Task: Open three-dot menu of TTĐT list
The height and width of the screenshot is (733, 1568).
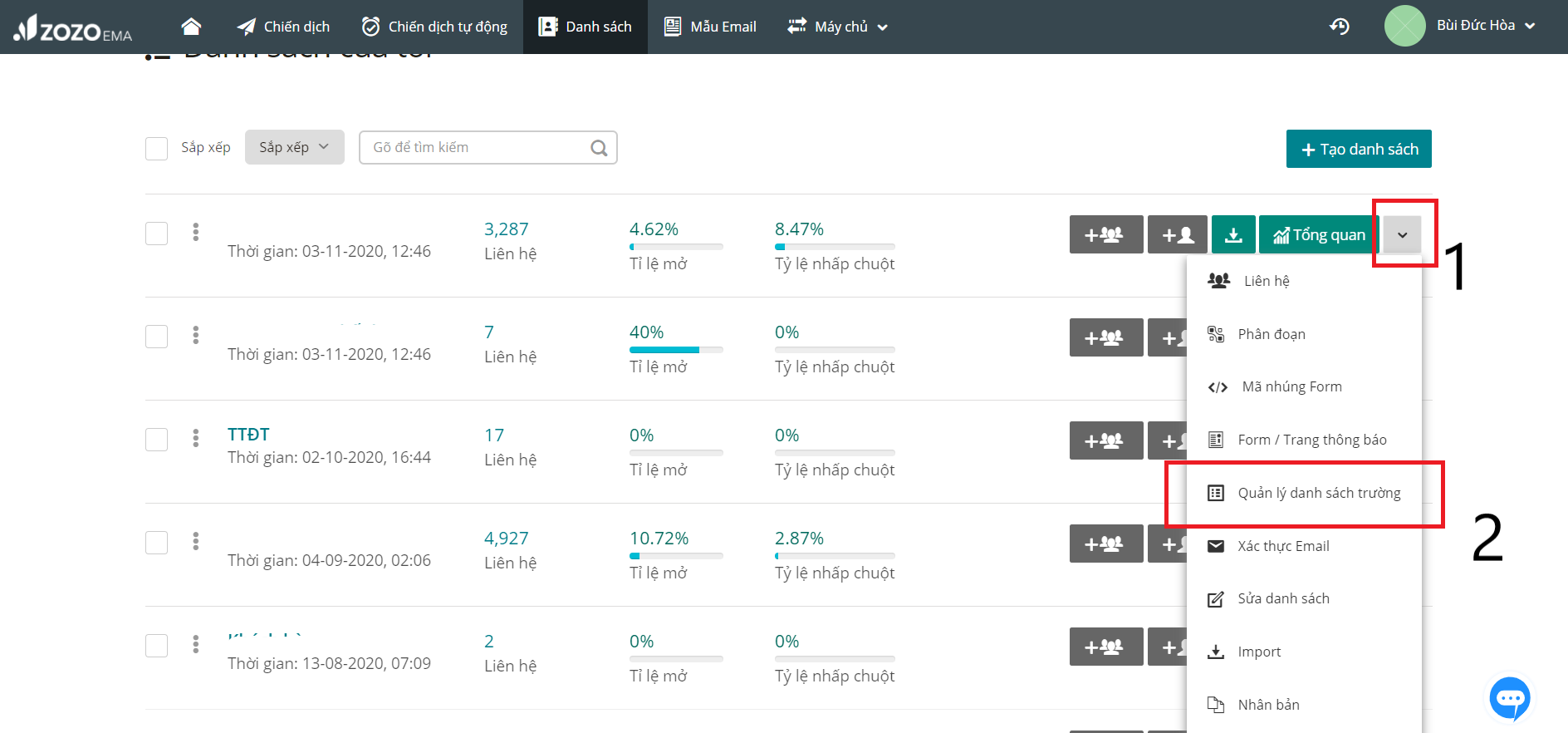Action: pyautogui.click(x=196, y=438)
